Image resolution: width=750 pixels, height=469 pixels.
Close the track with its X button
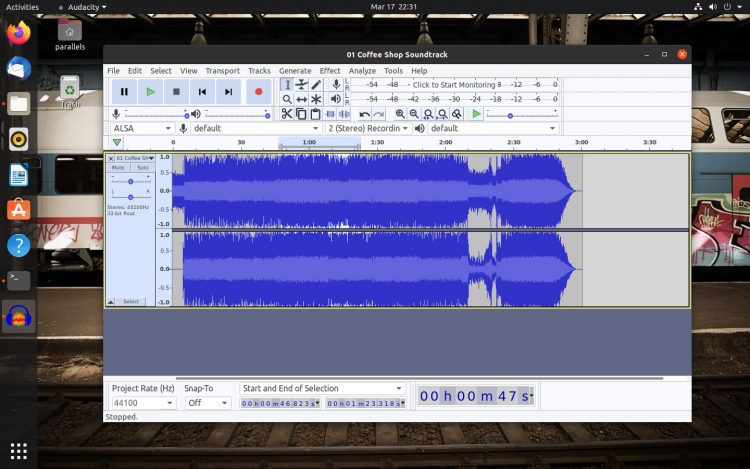(111, 158)
